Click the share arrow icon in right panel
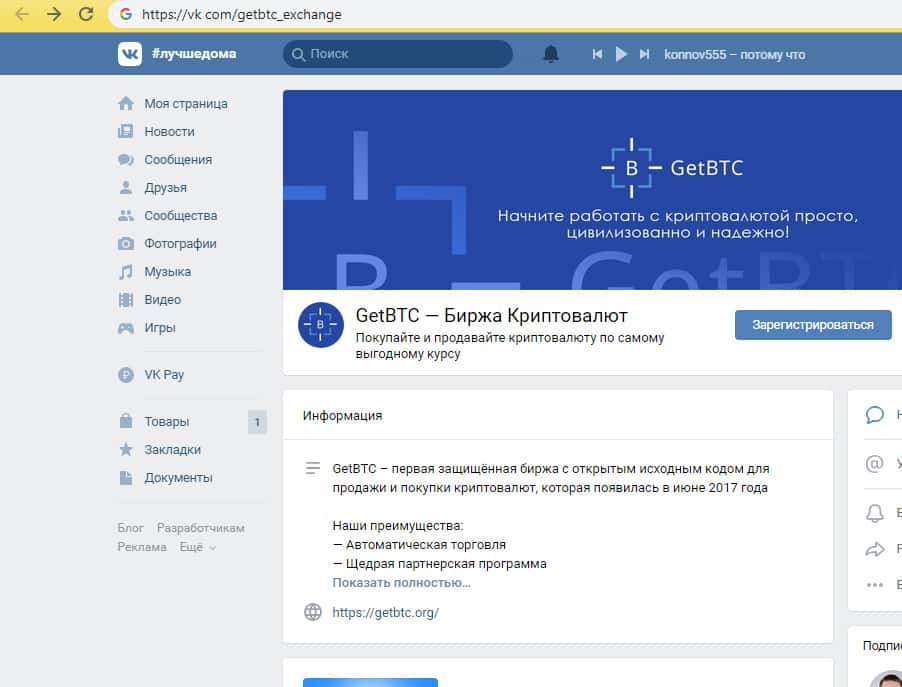This screenshot has height=687, width=902. [x=874, y=549]
